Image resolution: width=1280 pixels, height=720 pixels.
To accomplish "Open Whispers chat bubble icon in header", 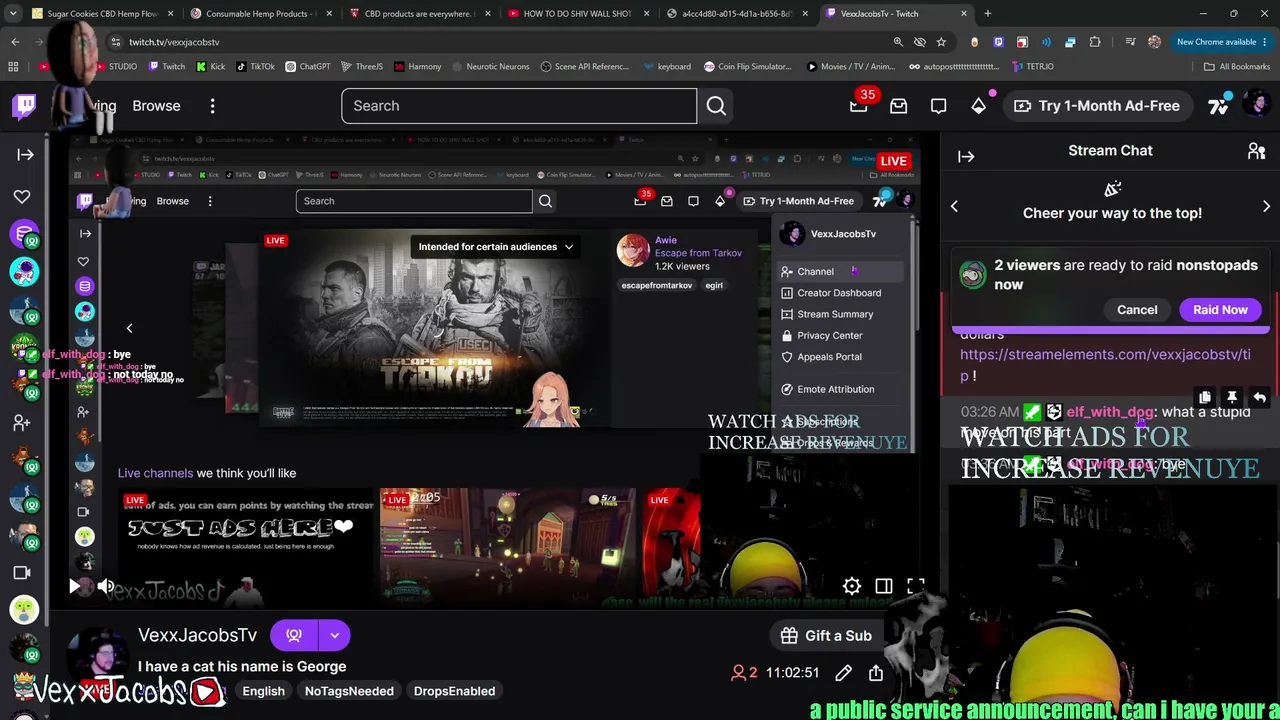I will click(x=938, y=106).
